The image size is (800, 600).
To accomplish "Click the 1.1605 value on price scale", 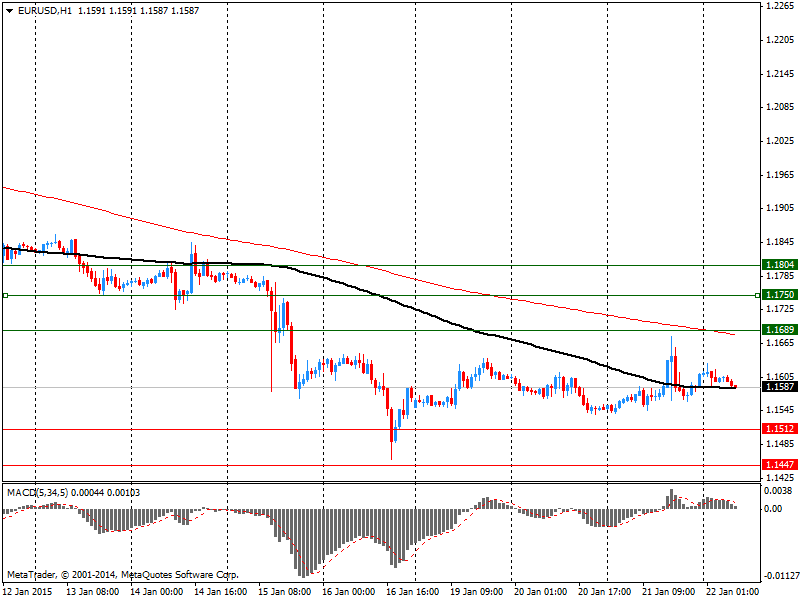I will coord(781,377).
